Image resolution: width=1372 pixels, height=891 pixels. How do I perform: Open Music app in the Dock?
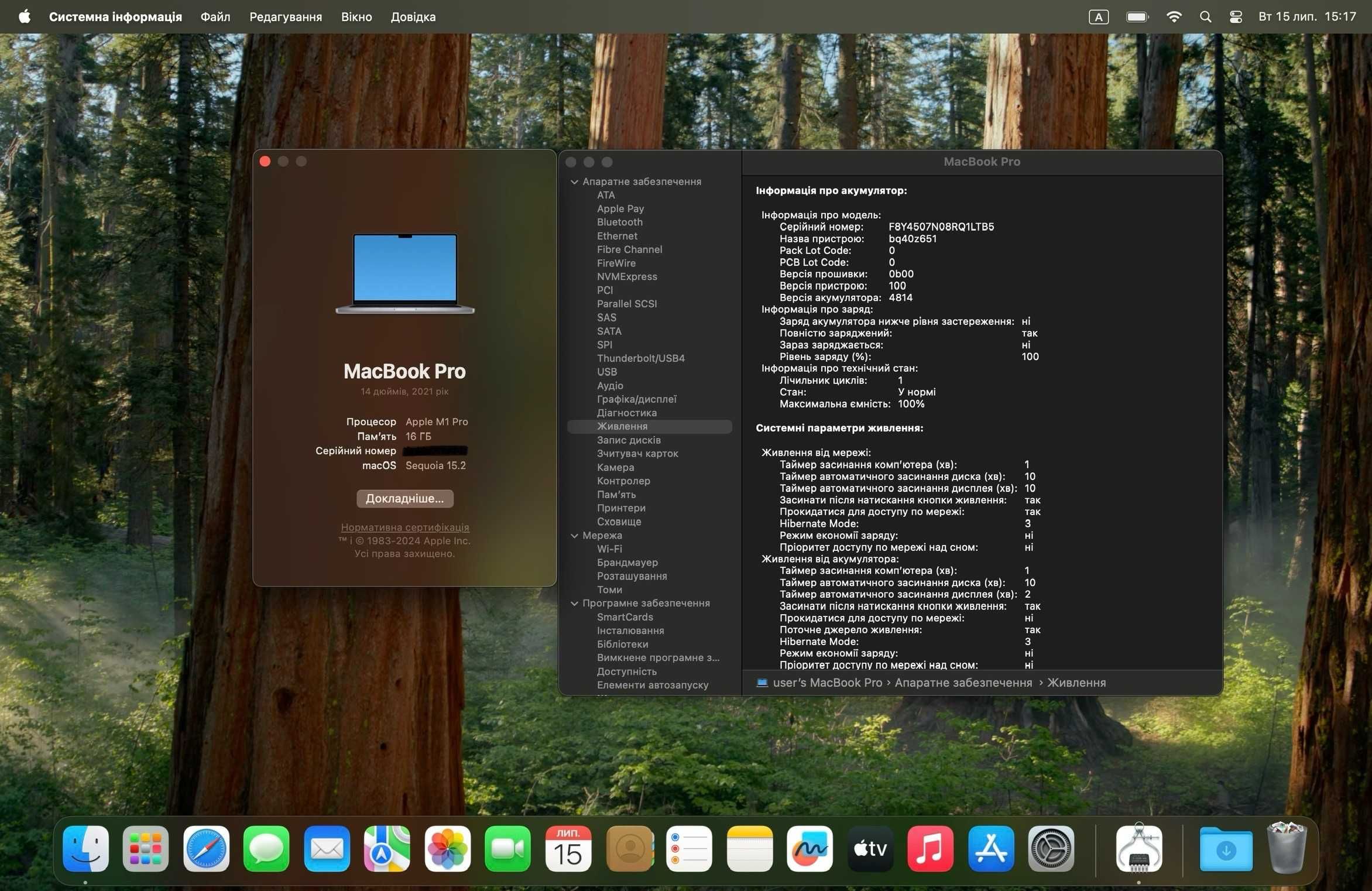coord(931,849)
